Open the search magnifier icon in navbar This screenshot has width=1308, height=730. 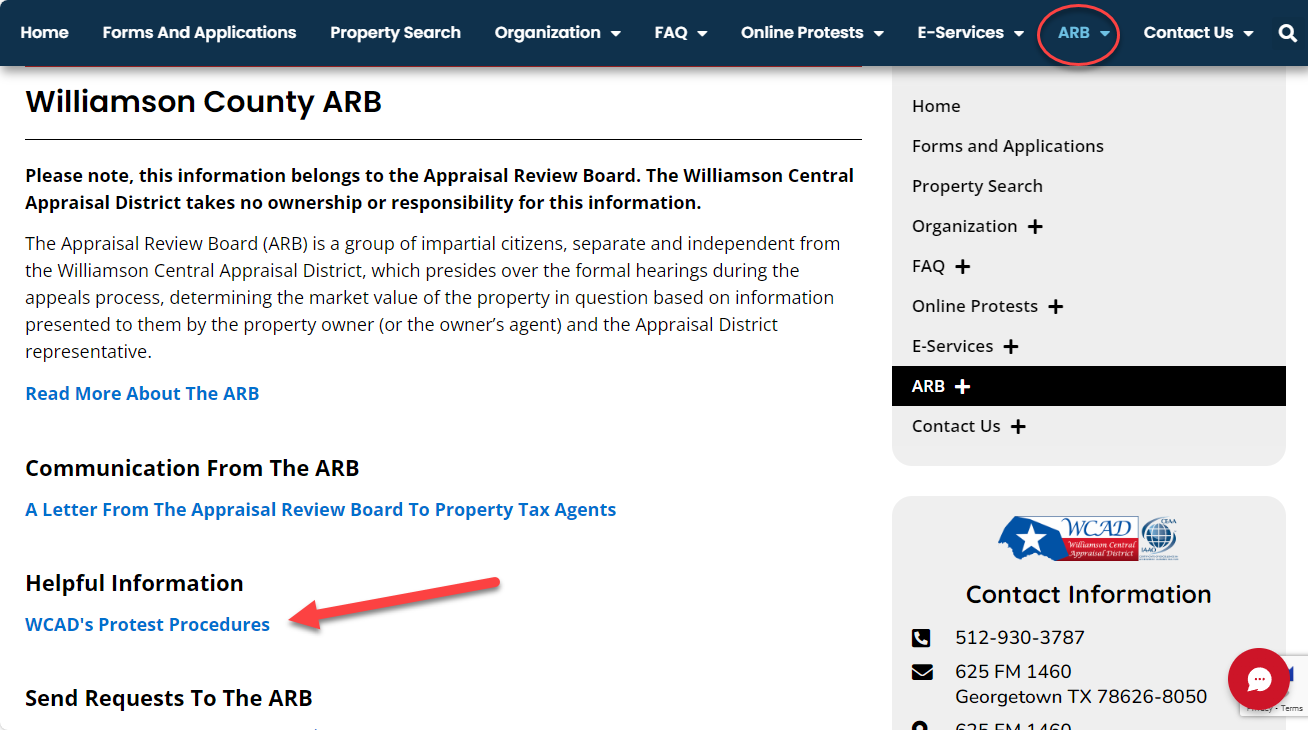point(1287,33)
